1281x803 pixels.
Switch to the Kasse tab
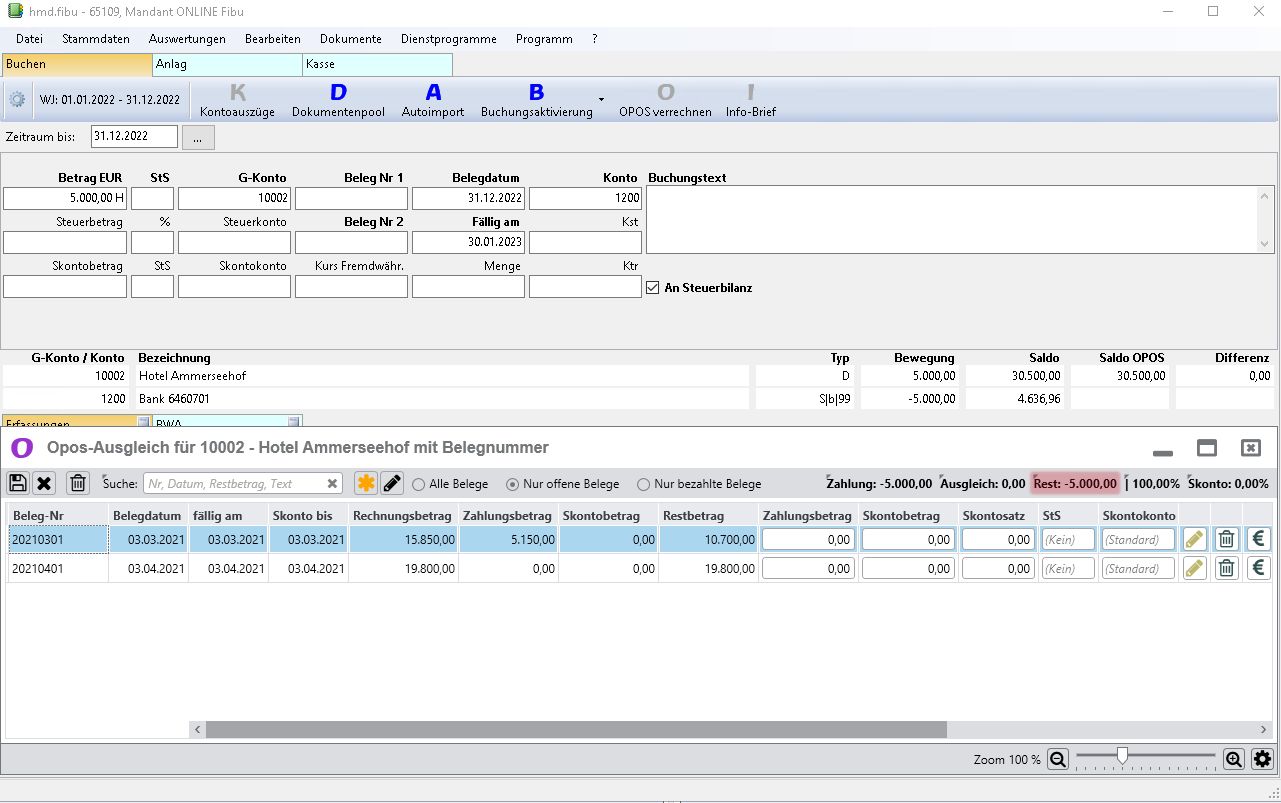pyautogui.click(x=376, y=64)
